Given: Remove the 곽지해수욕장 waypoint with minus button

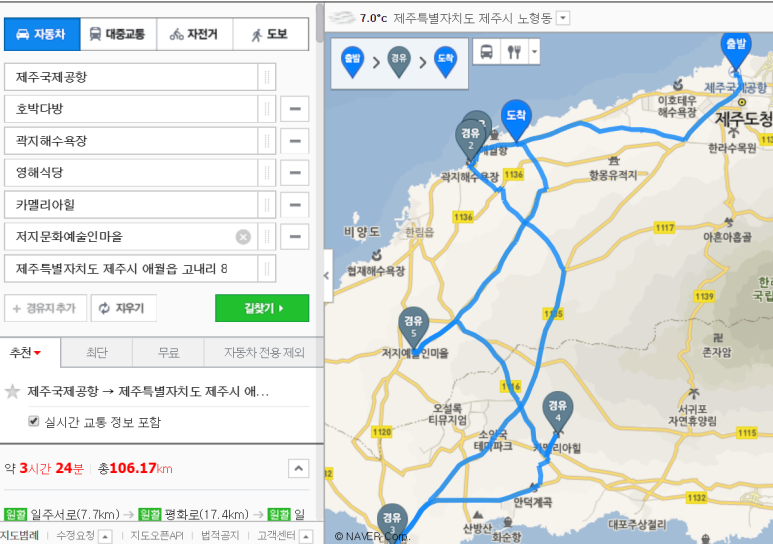Looking at the screenshot, I should pos(295,141).
